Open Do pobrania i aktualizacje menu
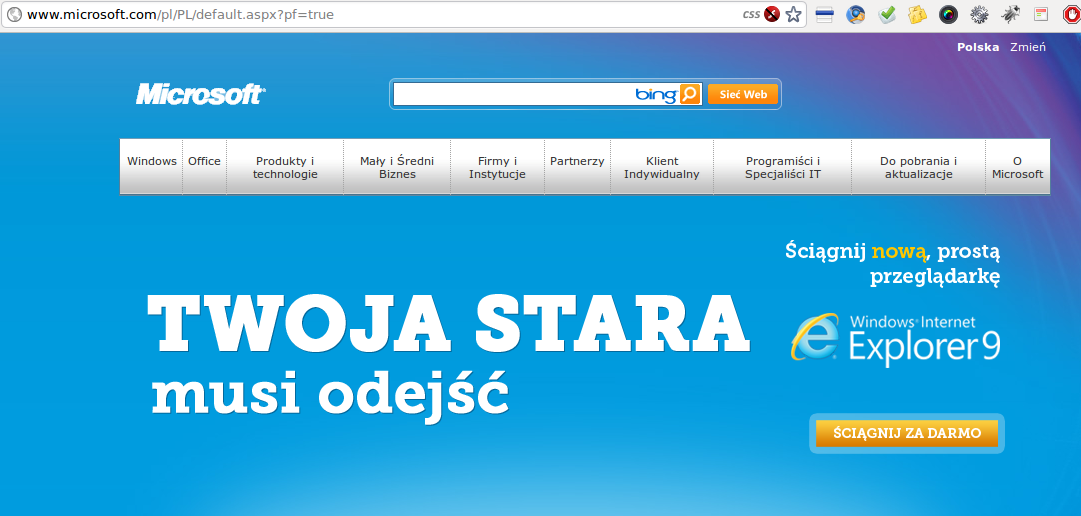Image resolution: width=1081 pixels, height=516 pixels. 918,166
